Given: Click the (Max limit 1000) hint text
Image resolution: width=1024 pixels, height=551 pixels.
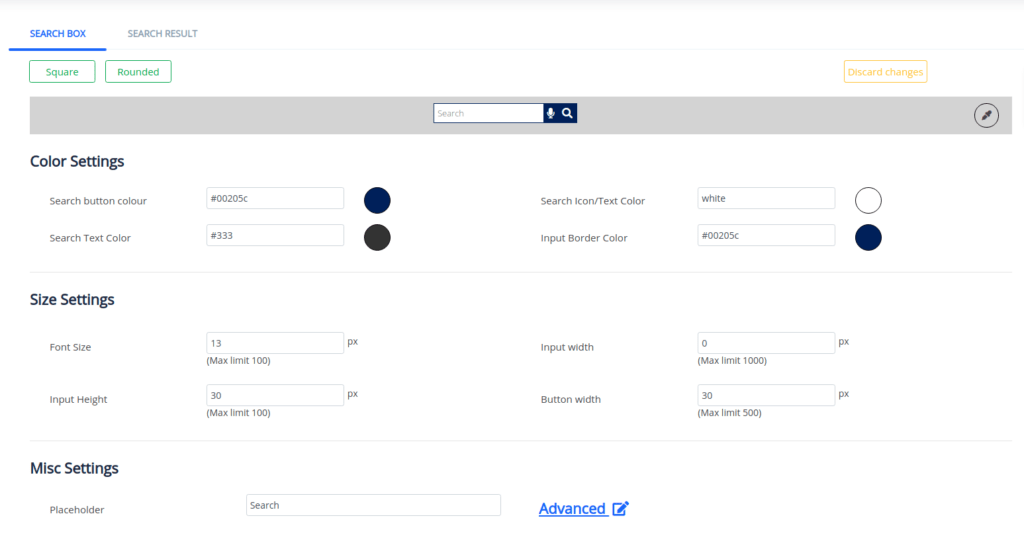Looking at the screenshot, I should (x=732, y=360).
